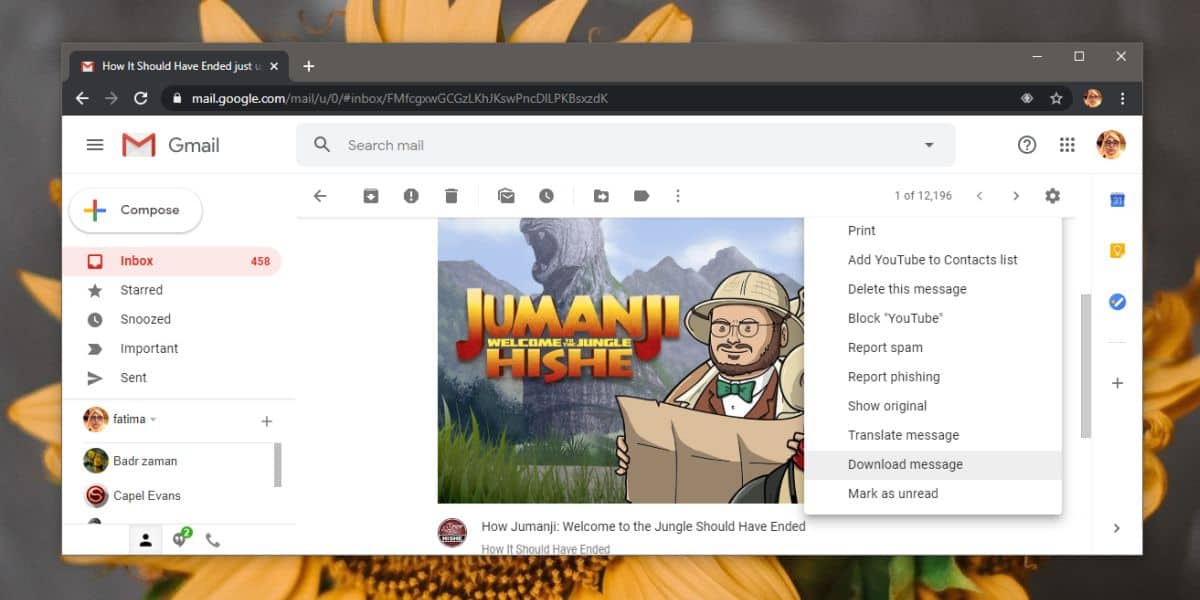The image size is (1200, 600).
Task: Open the Inbox folder
Action: [x=172, y=261]
